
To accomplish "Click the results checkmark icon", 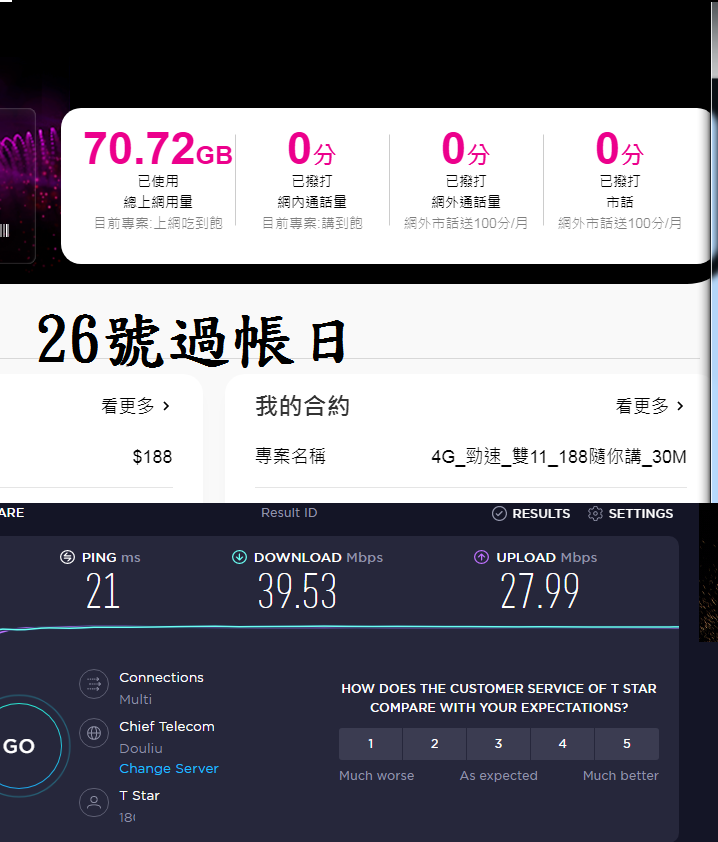I will pos(499,513).
